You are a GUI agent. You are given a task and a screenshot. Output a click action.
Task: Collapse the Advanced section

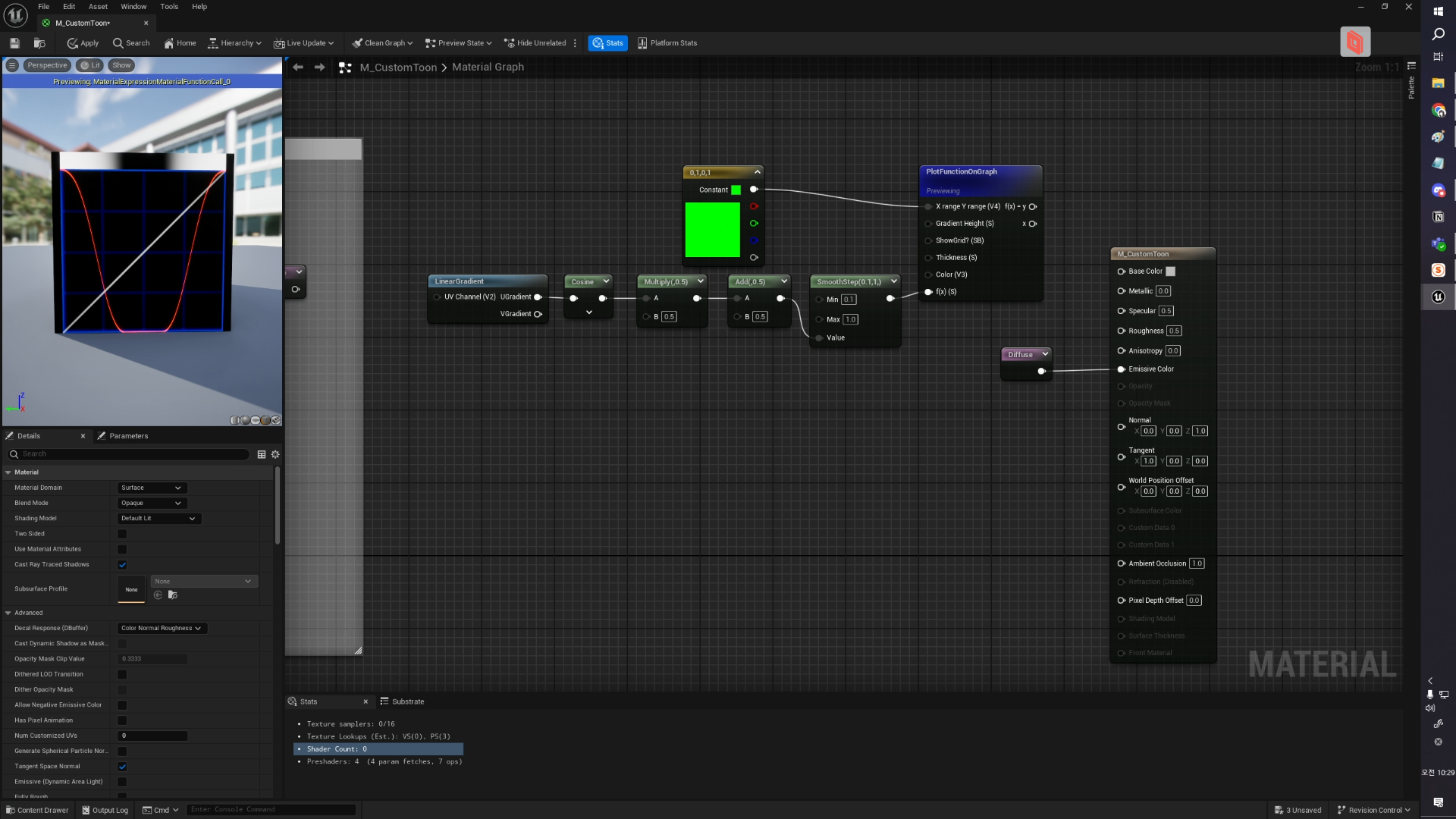click(8, 613)
